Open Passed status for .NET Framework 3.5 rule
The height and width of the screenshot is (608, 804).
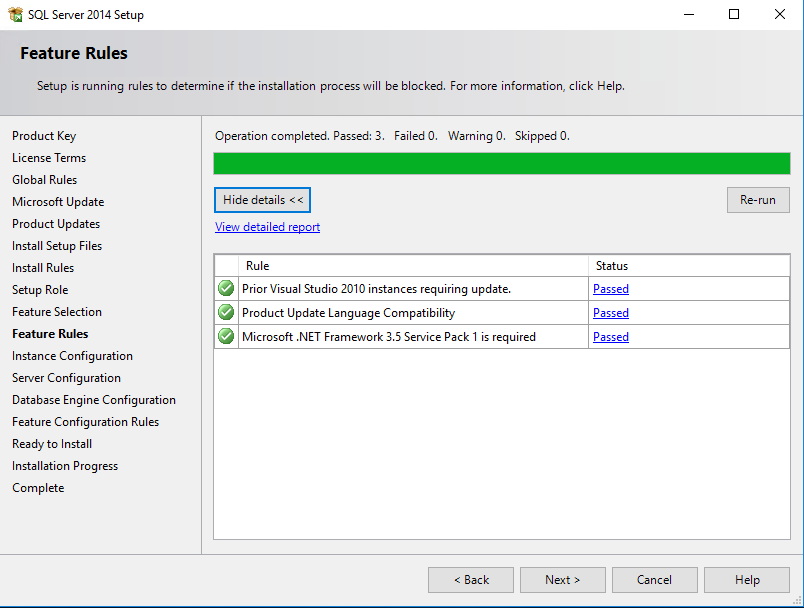click(x=611, y=337)
